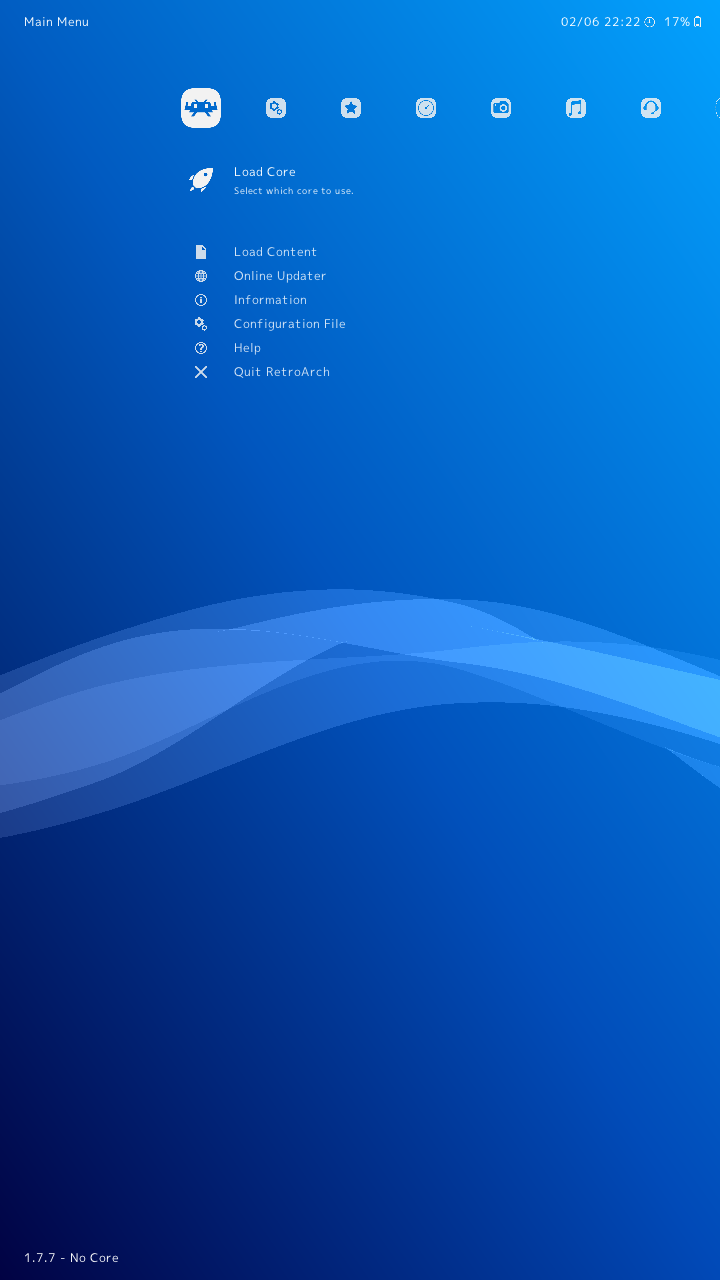
Task: Click the rocket icon beside Load Core
Action: click(x=201, y=180)
